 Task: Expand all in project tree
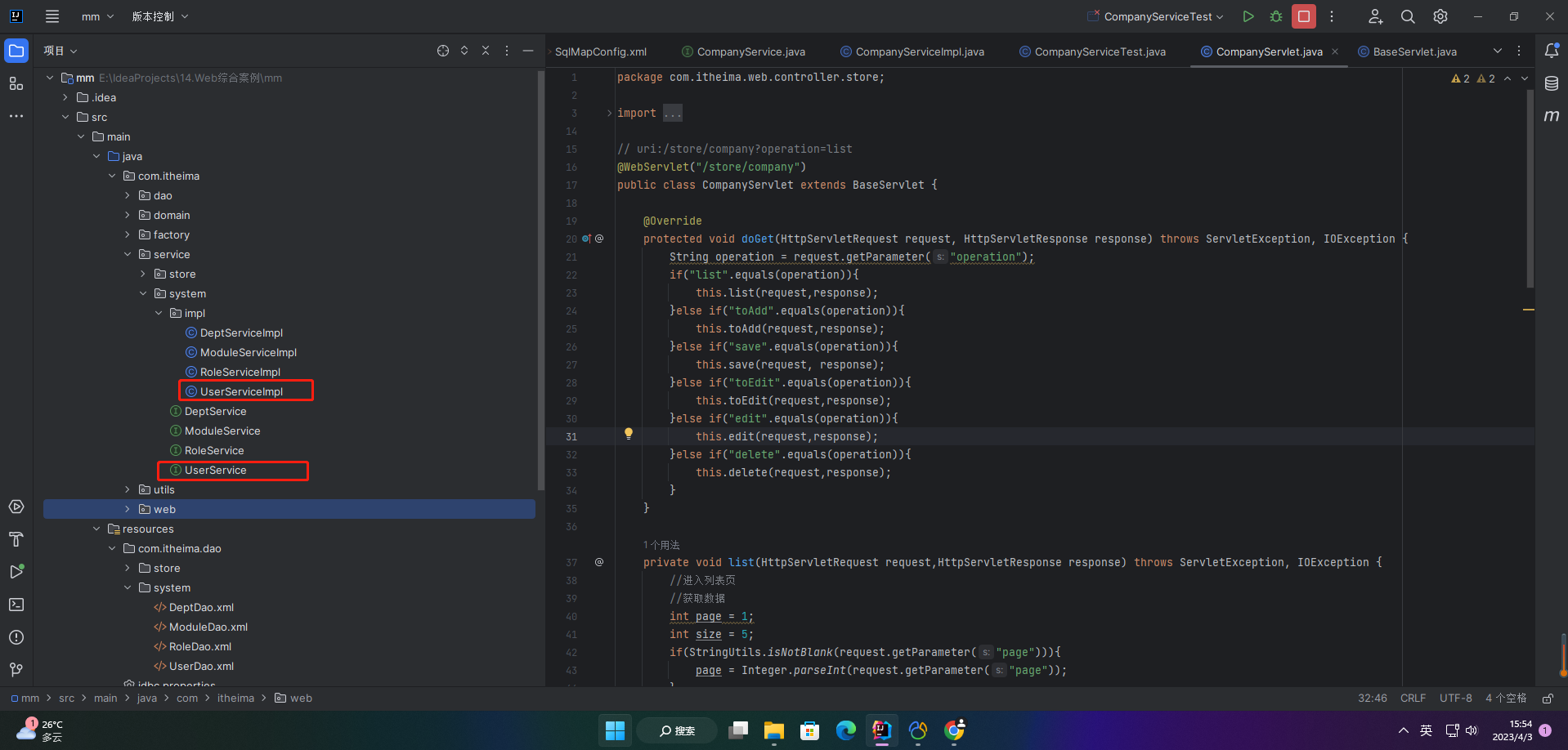(x=464, y=51)
